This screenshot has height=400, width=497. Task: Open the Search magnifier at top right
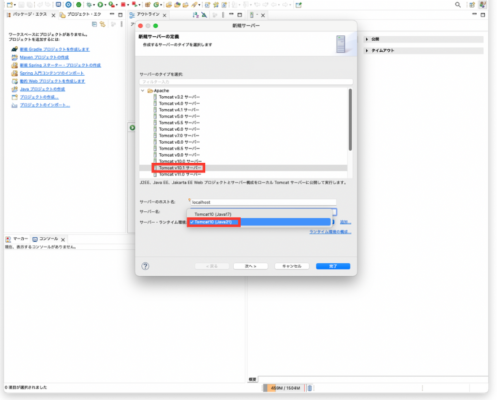click(x=458, y=5)
